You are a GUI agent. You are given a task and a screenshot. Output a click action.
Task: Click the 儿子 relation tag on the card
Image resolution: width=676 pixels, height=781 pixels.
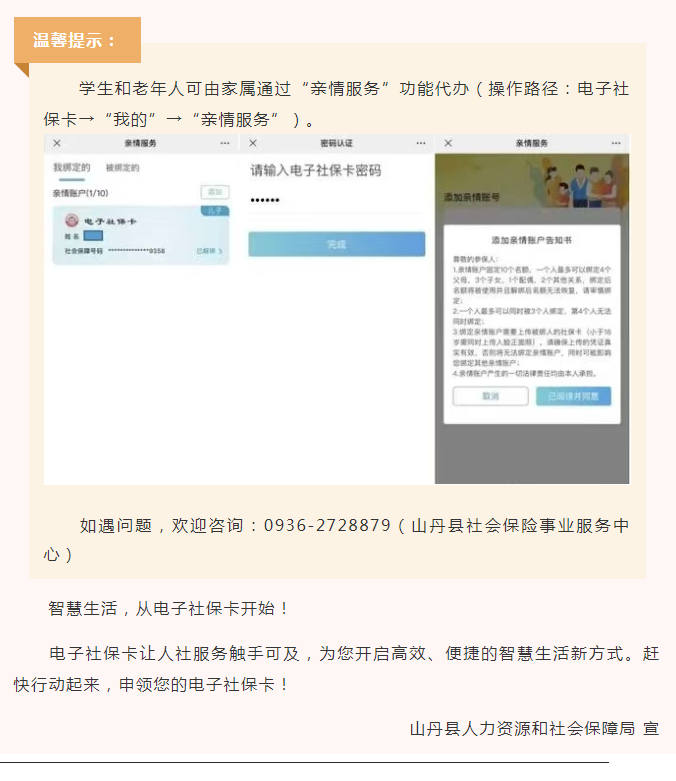tap(215, 211)
